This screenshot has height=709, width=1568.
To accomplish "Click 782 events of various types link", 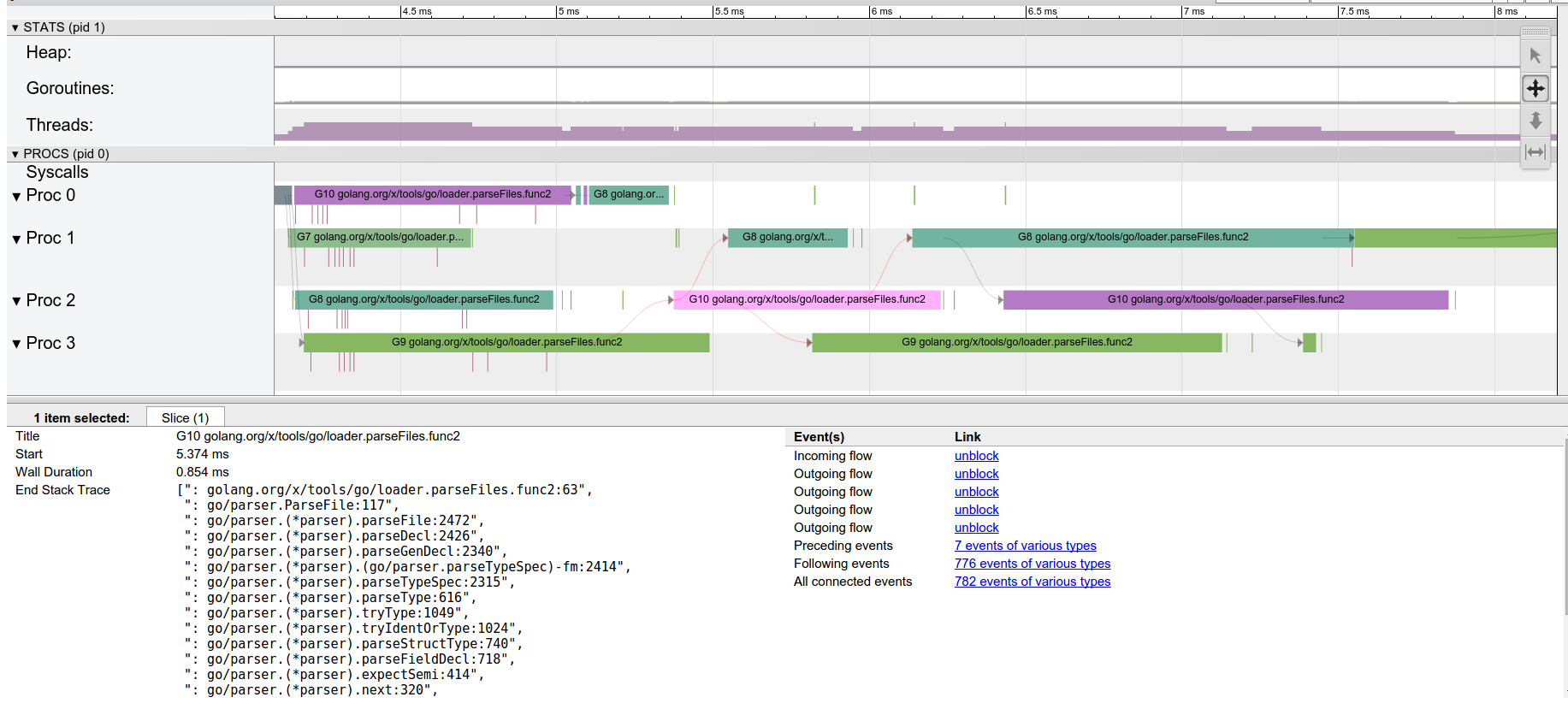I will click(1032, 582).
